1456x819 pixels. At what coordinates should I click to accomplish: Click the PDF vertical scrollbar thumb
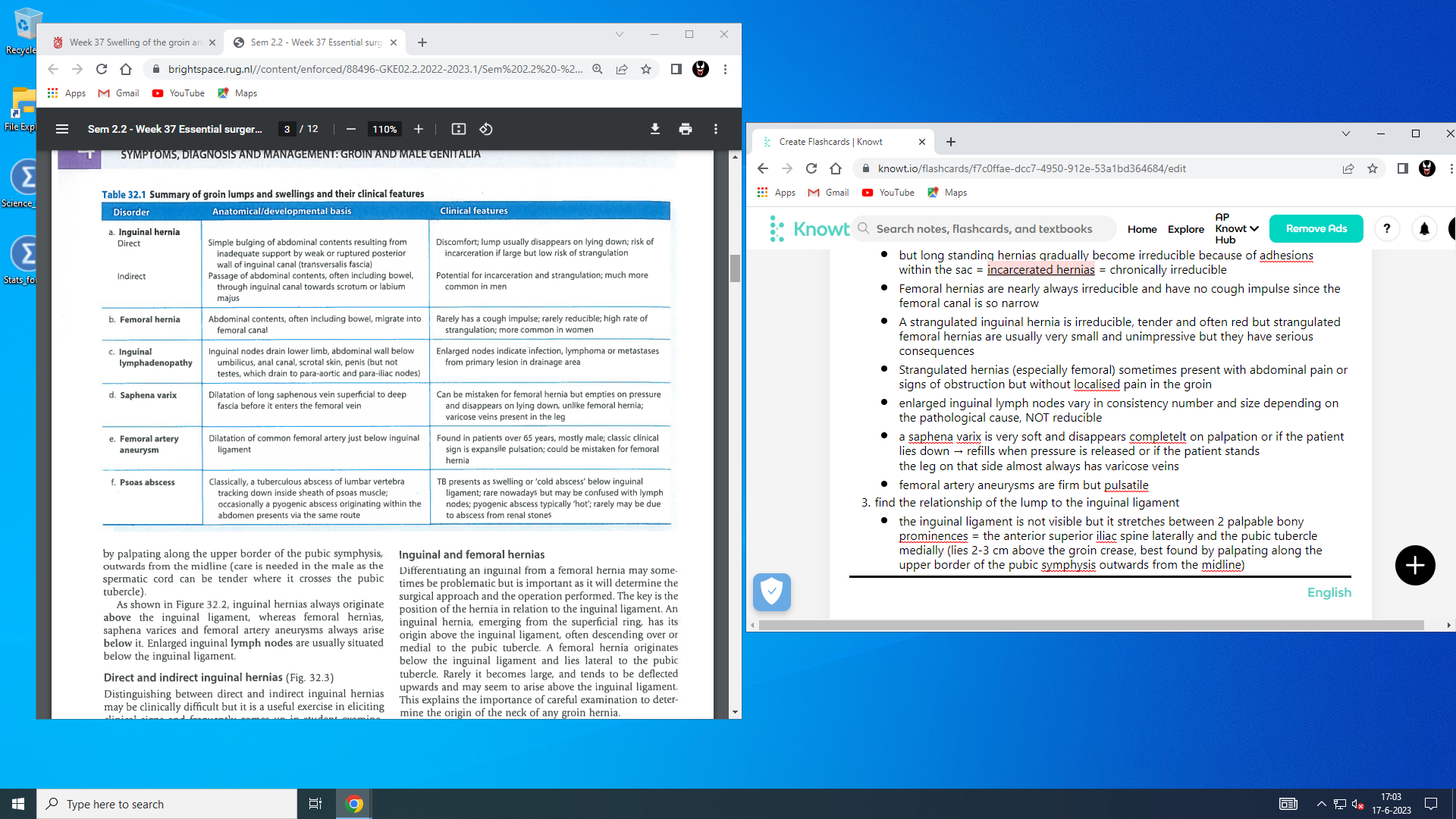click(735, 268)
